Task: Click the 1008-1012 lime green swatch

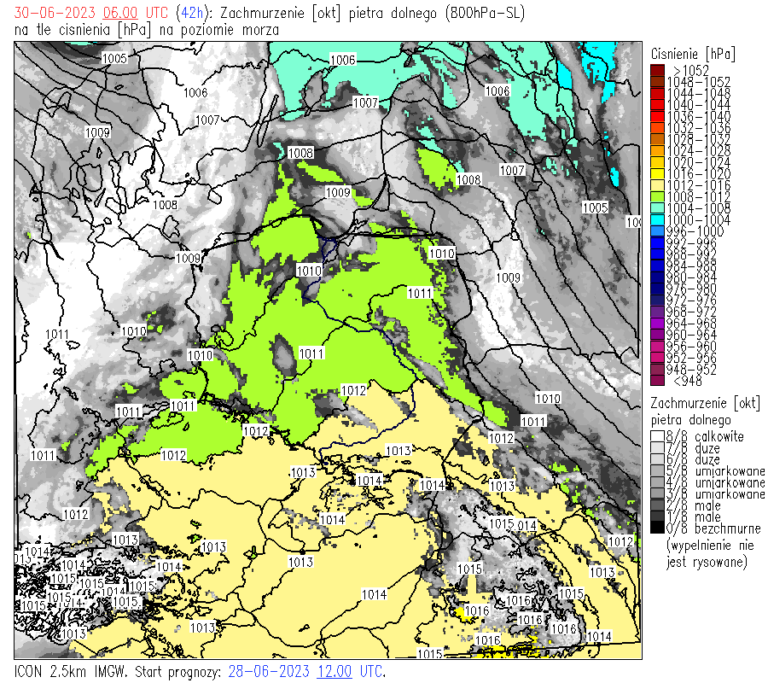Action: click(x=657, y=197)
